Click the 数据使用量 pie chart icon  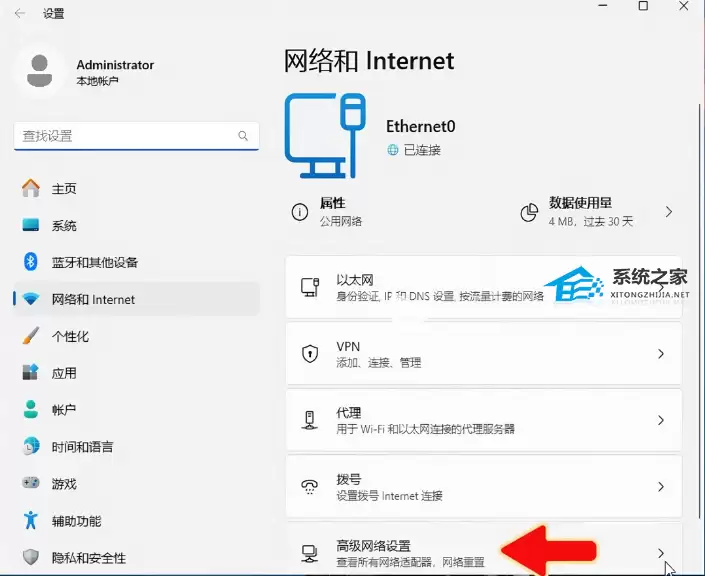(529, 212)
